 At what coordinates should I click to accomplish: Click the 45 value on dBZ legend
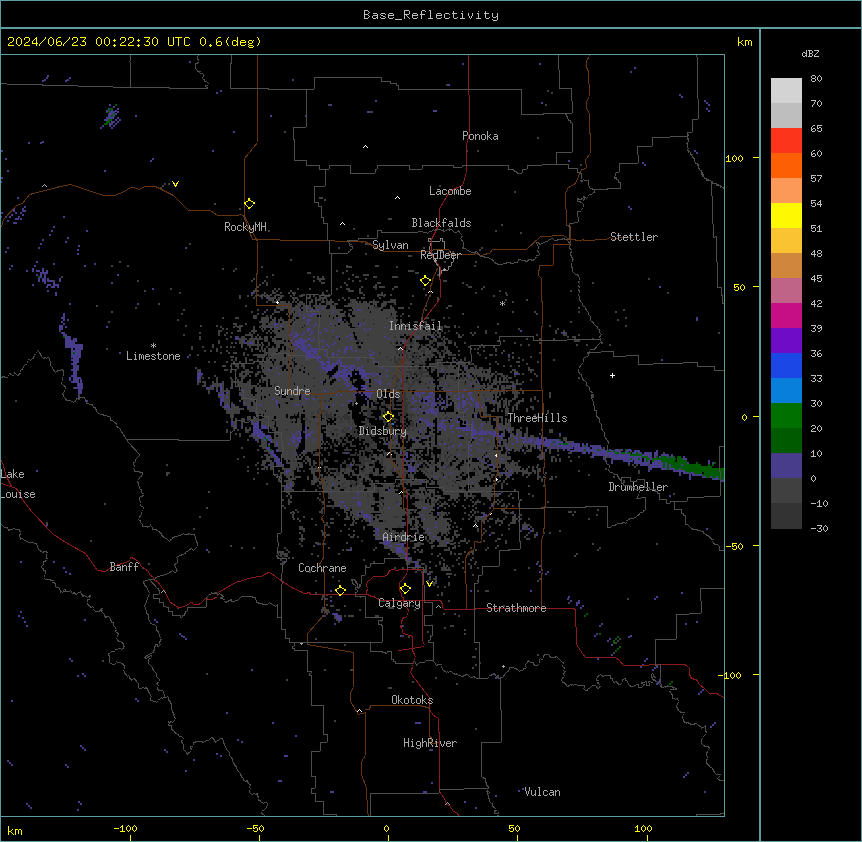816,279
